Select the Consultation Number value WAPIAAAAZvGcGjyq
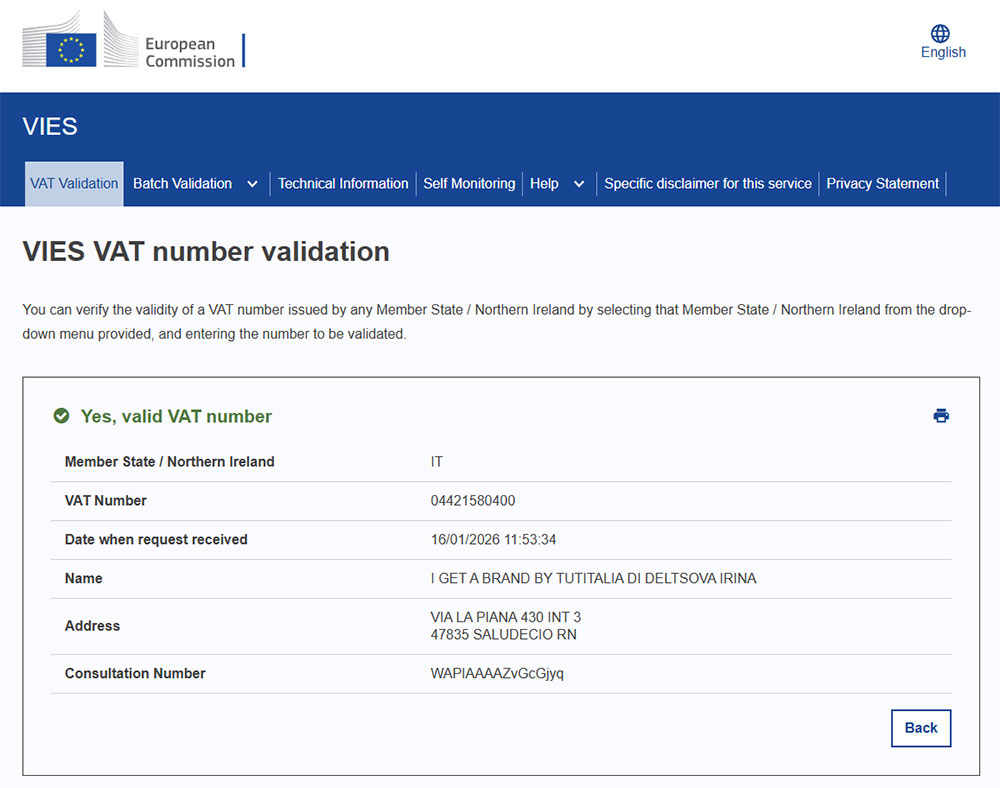 pyautogui.click(x=496, y=673)
